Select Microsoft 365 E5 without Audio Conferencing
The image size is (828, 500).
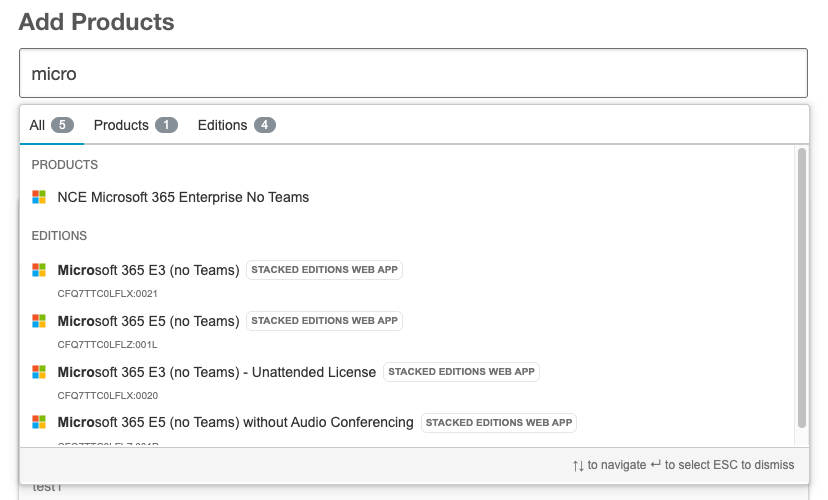coord(235,422)
